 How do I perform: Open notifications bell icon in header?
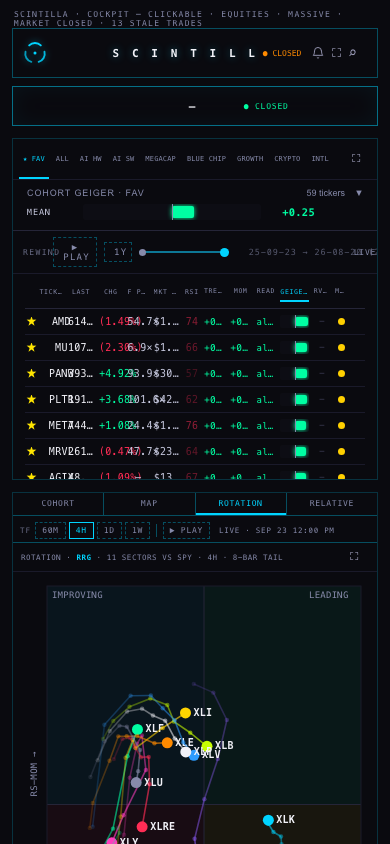318,53
